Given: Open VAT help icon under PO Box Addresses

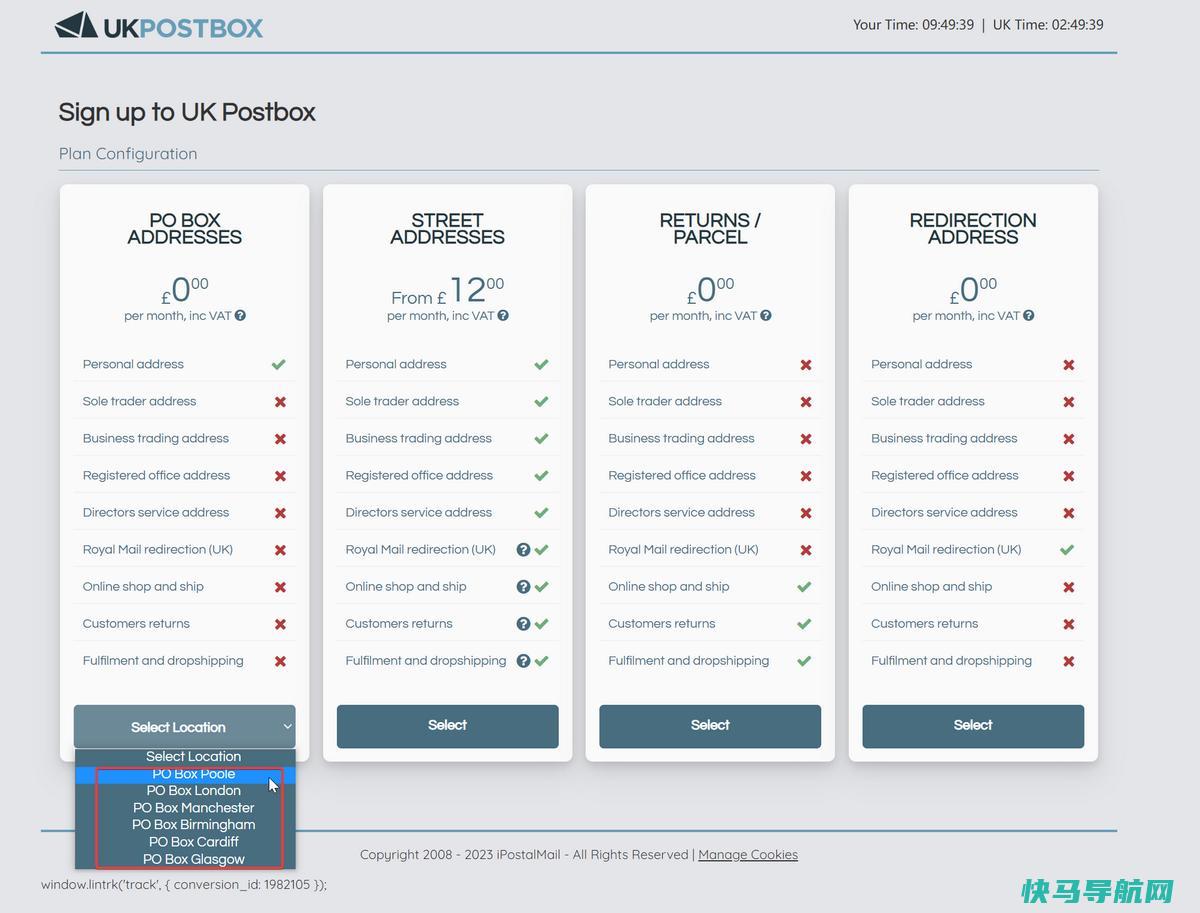Looking at the screenshot, I should tap(240, 316).
